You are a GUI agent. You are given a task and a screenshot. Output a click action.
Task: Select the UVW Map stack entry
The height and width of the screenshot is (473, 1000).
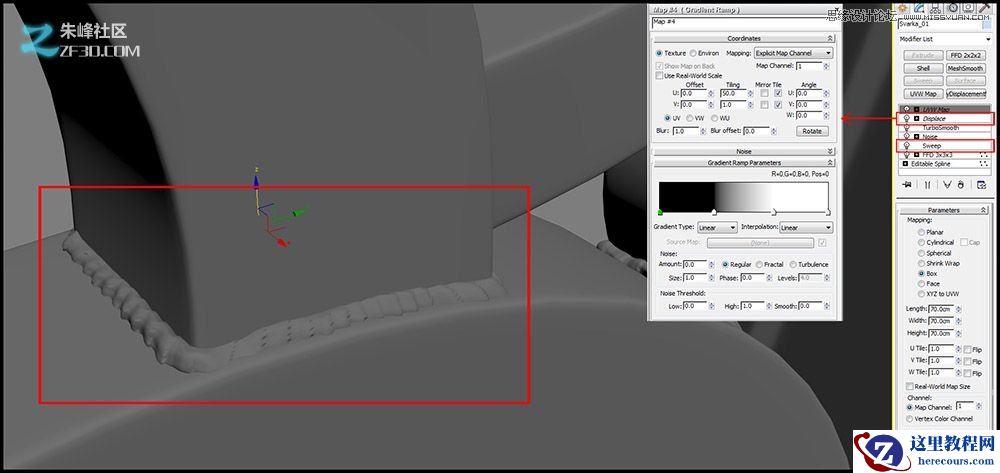pyautogui.click(x=936, y=109)
